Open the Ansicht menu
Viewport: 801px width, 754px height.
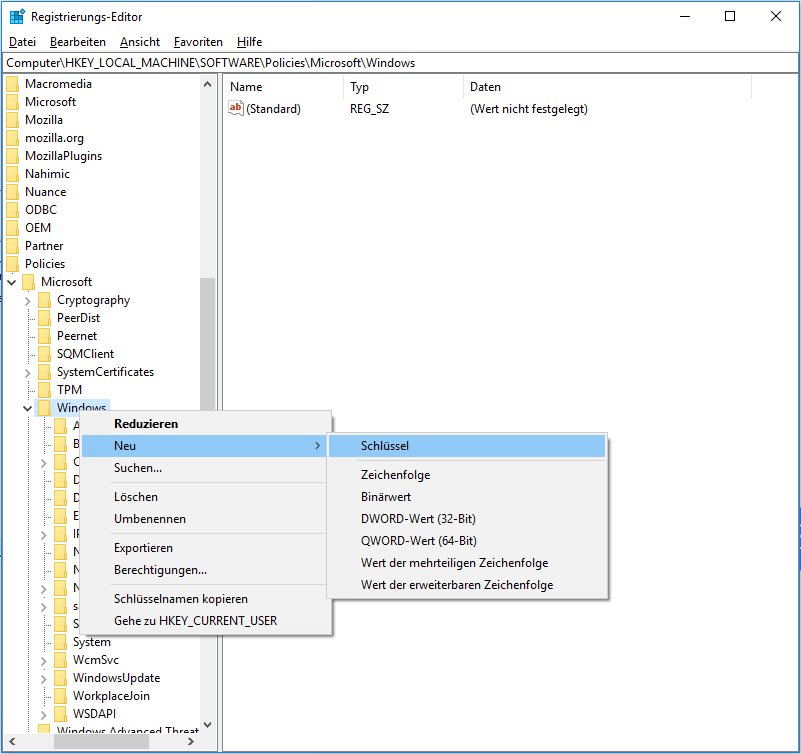(140, 42)
